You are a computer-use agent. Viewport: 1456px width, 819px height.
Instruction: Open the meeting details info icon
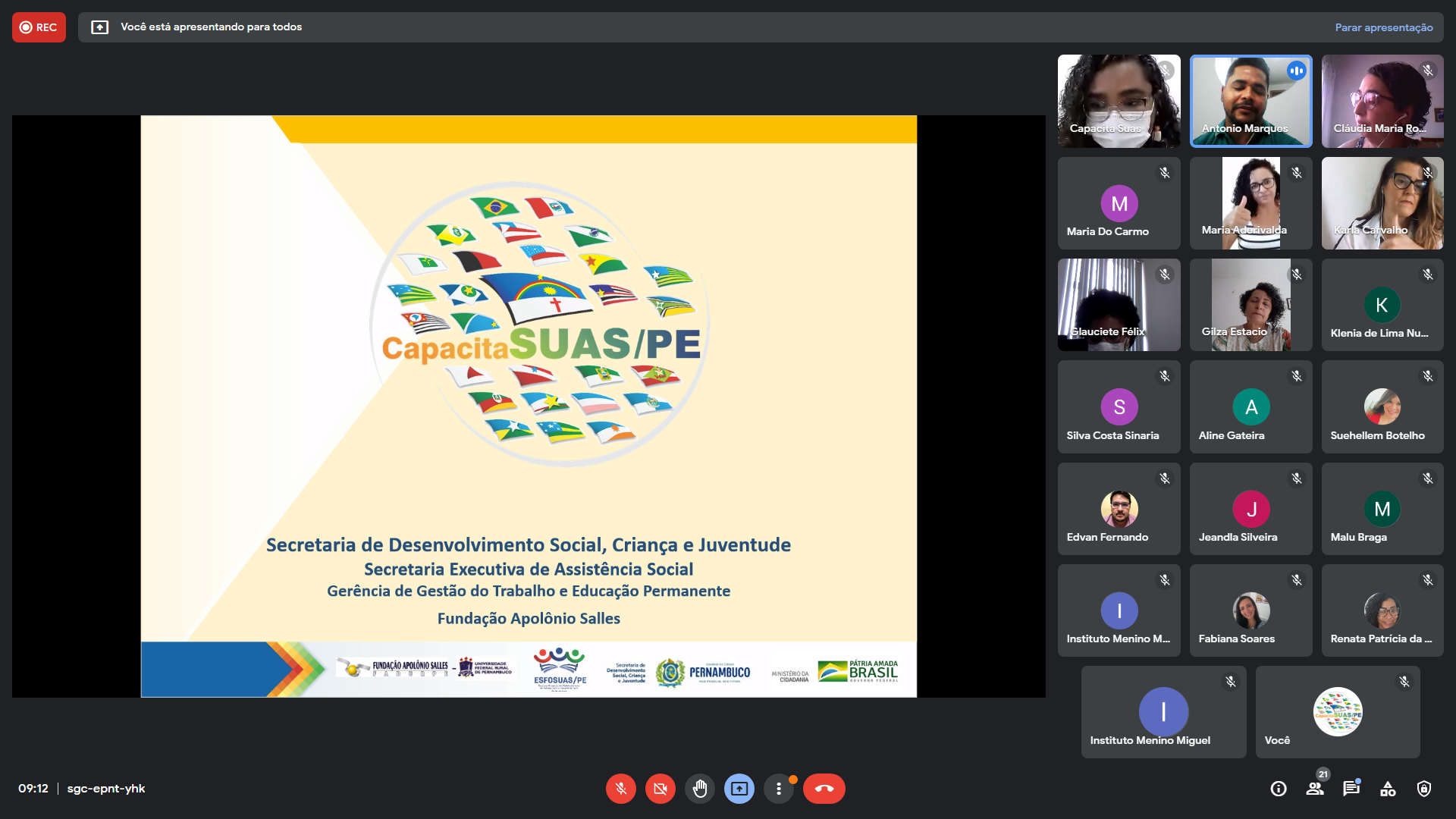(1279, 789)
